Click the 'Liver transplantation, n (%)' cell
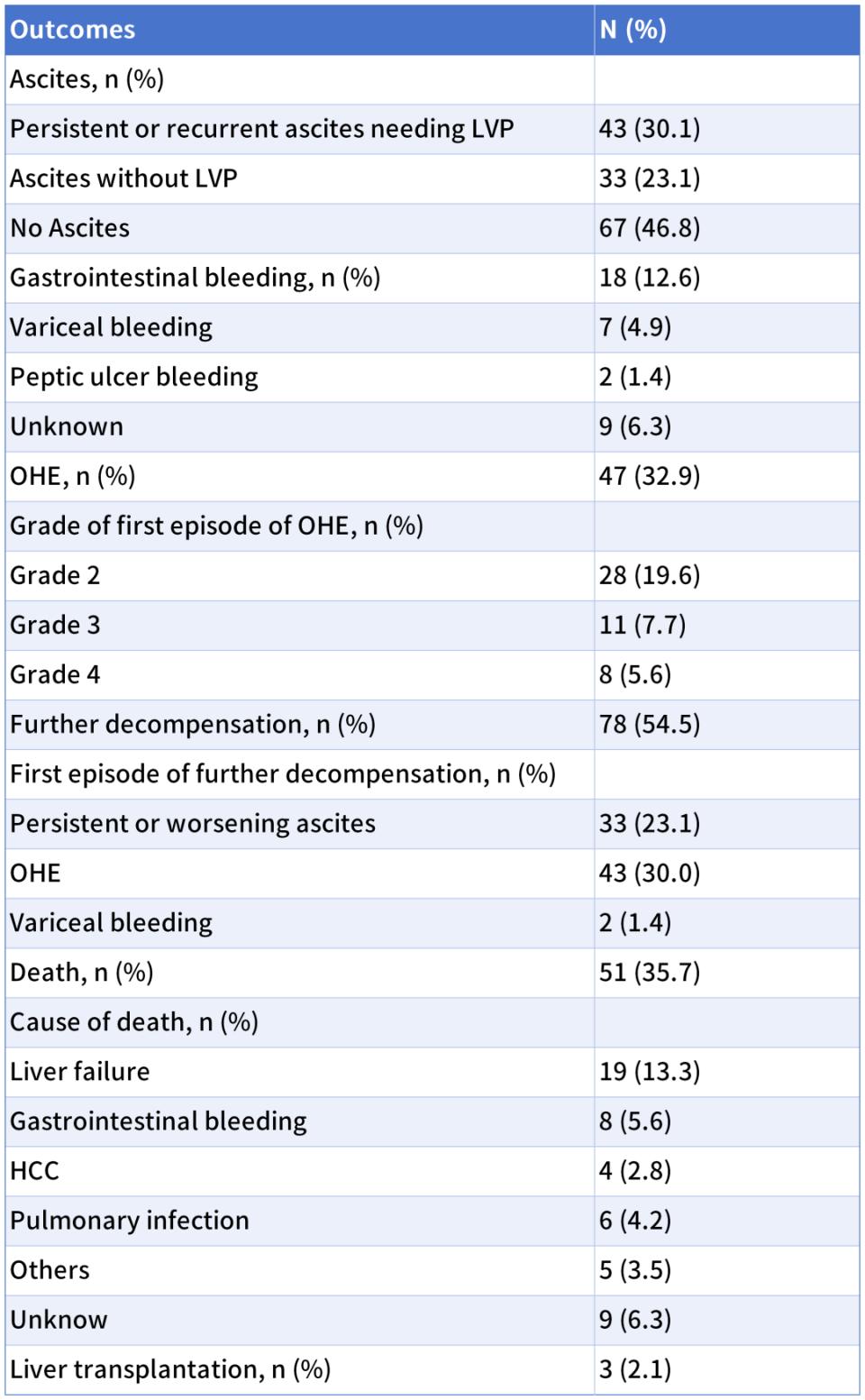The height and width of the screenshot is (1400, 865). (x=170, y=1368)
